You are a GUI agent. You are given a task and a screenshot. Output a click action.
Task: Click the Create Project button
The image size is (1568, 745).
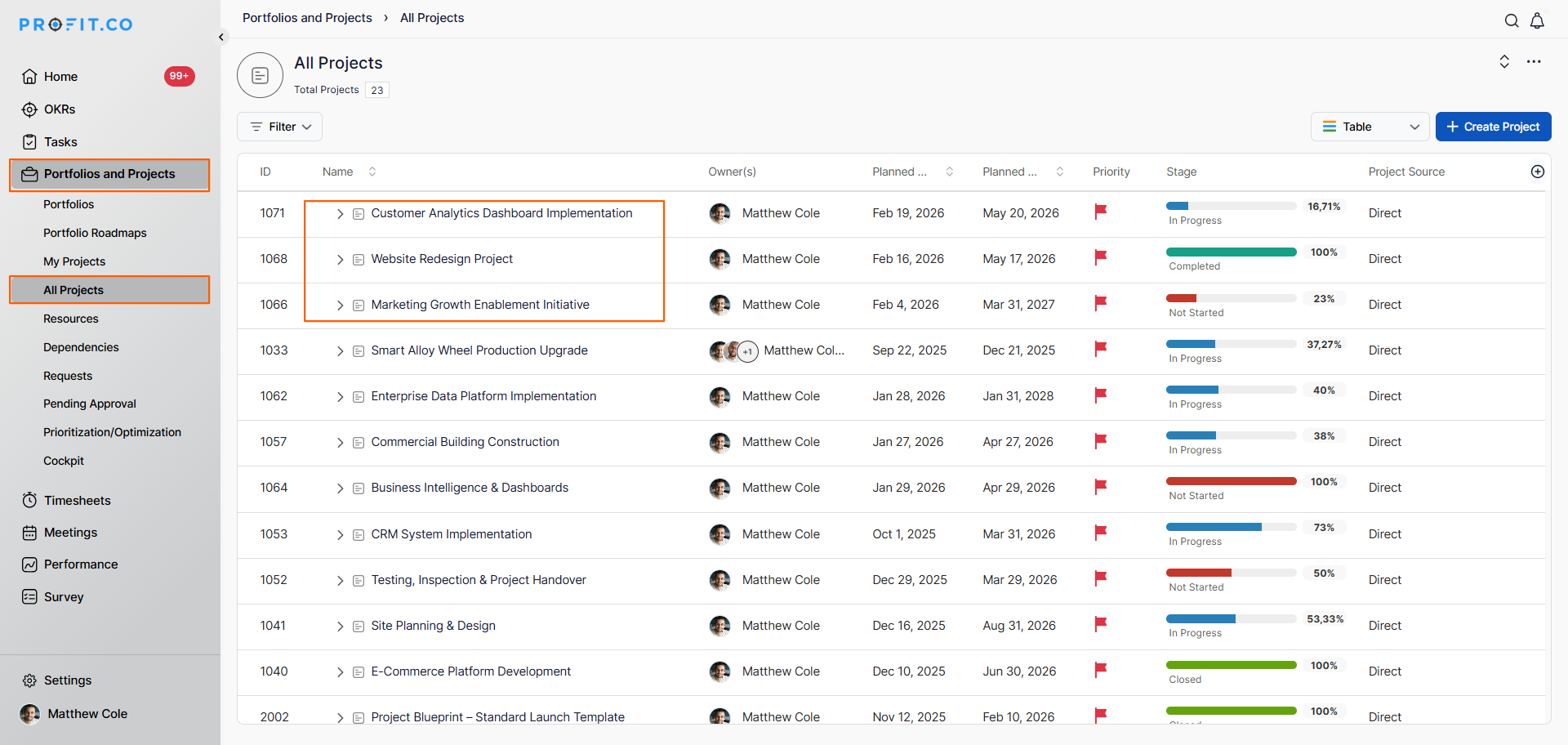point(1493,127)
